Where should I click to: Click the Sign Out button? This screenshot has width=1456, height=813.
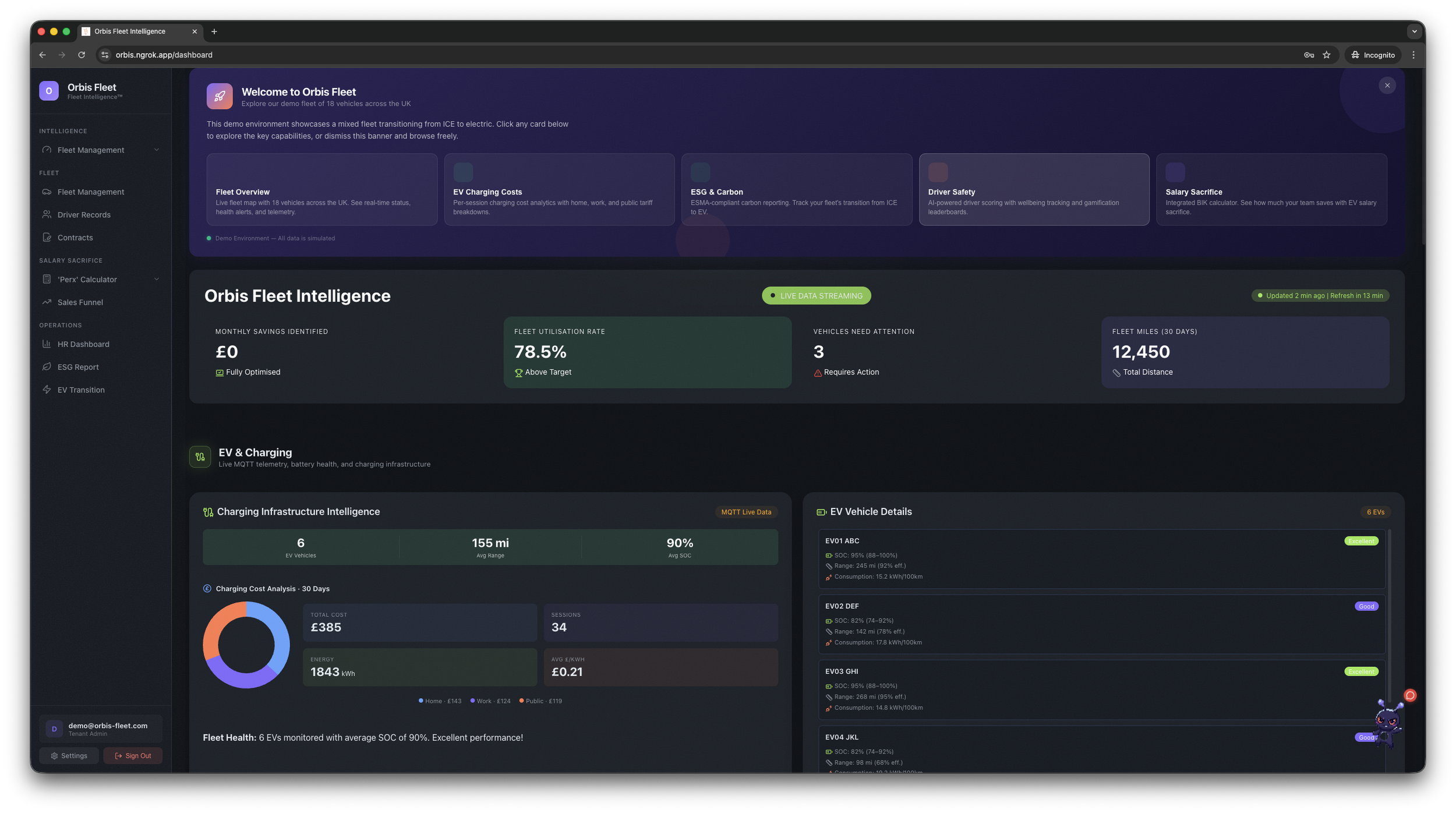coord(133,755)
